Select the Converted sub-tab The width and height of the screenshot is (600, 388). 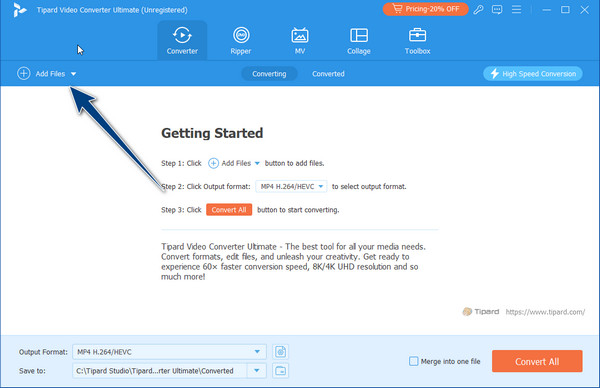click(328, 74)
